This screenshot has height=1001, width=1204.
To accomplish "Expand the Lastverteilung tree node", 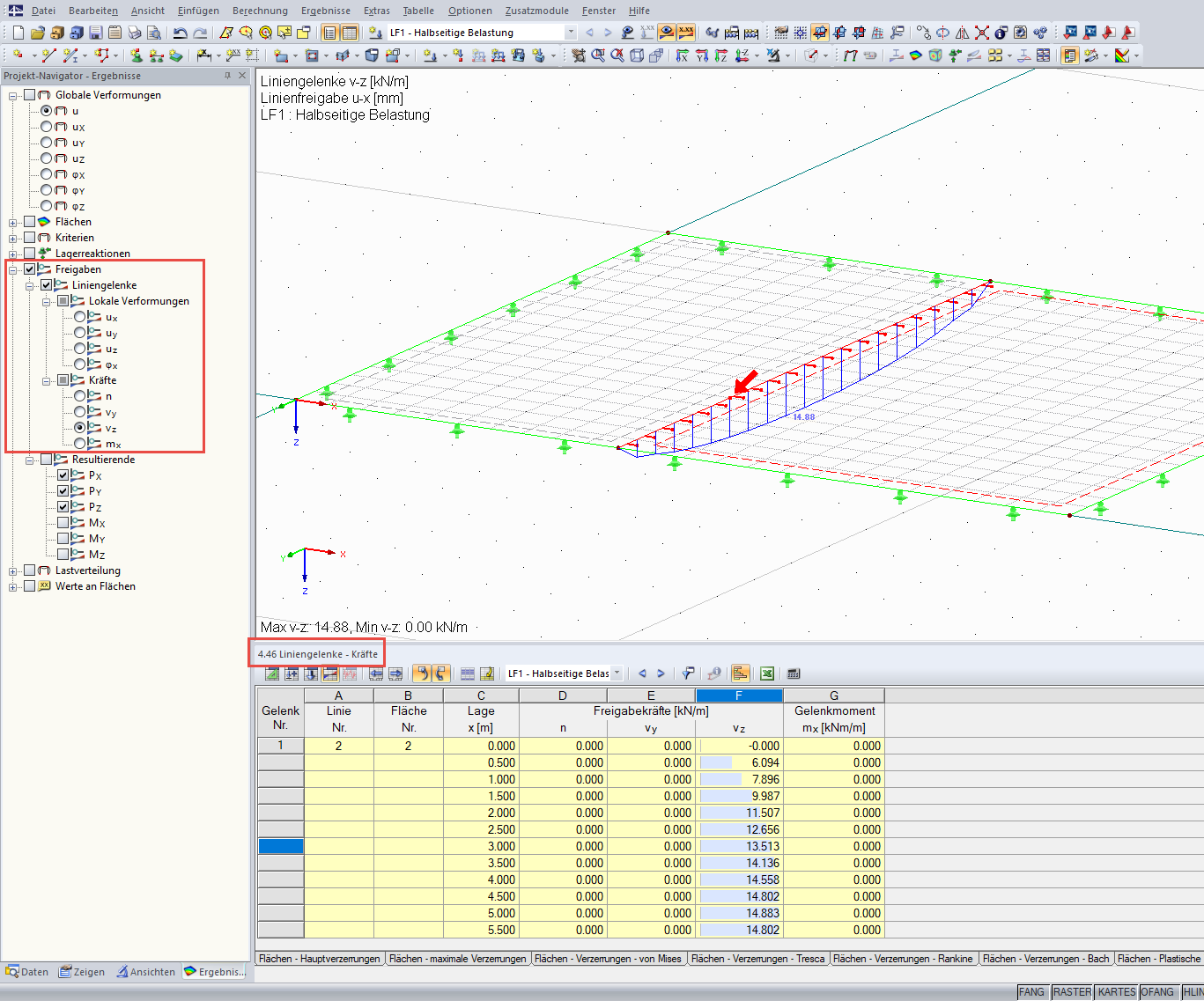I will [13, 570].
